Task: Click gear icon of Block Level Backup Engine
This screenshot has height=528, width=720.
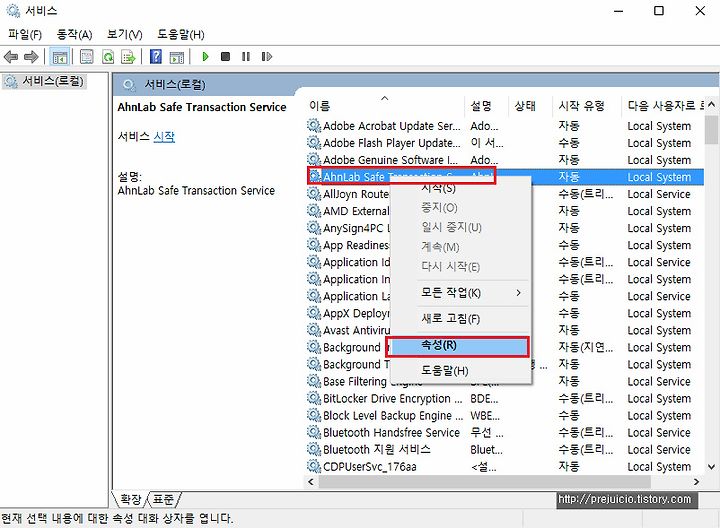Action: click(x=314, y=415)
